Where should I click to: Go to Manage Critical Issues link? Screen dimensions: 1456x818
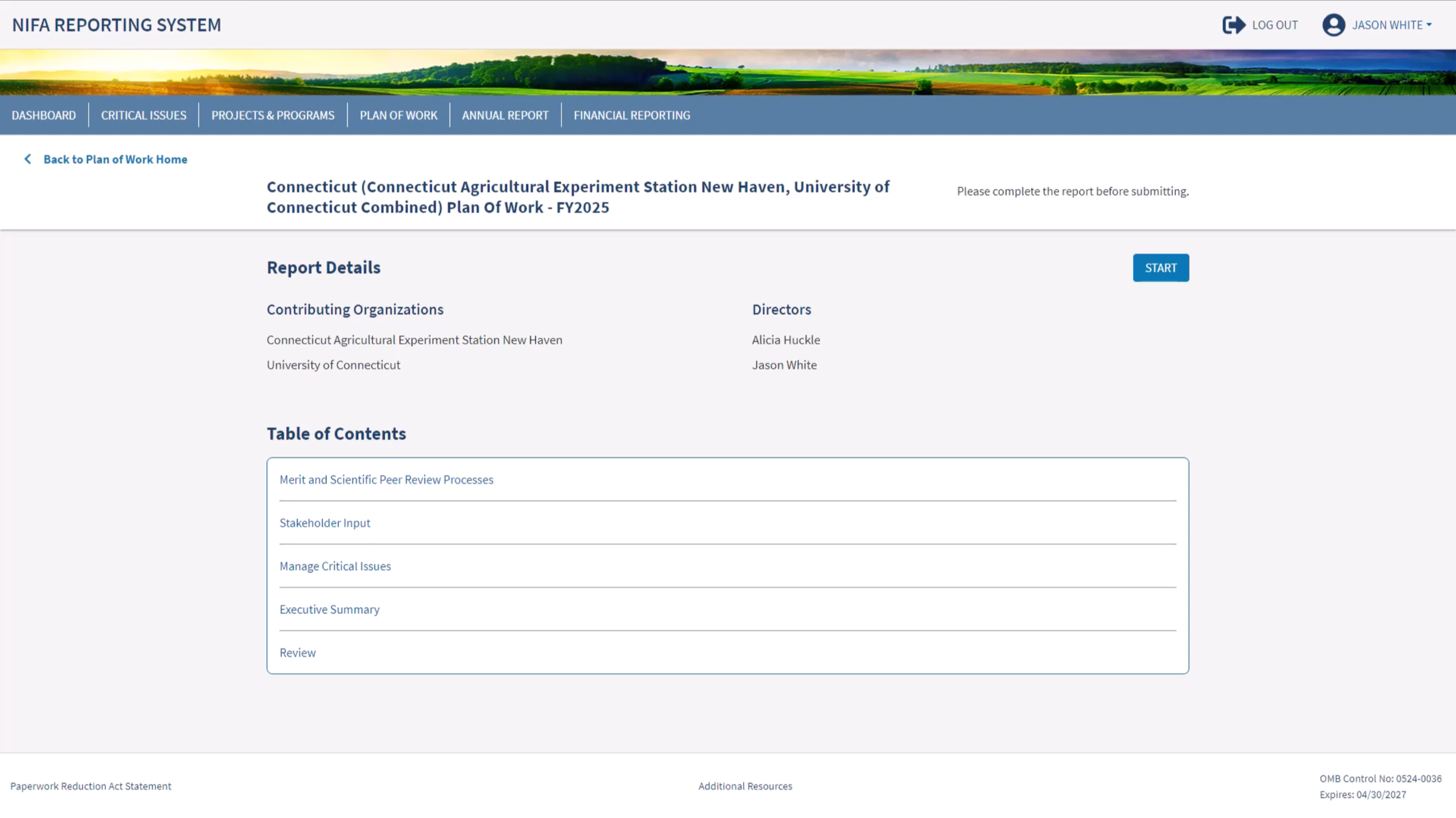(335, 566)
